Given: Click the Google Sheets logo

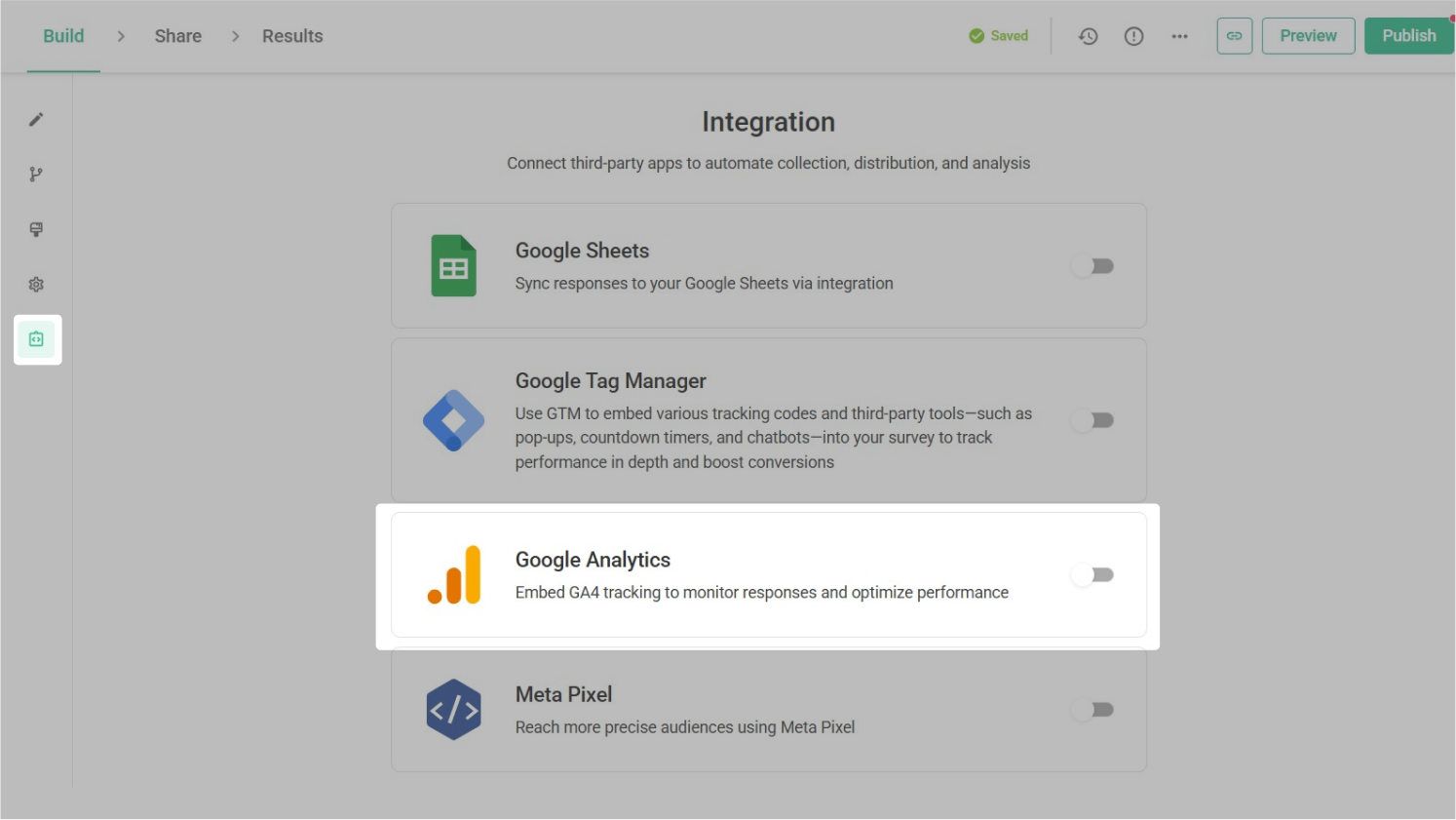Looking at the screenshot, I should 454,265.
